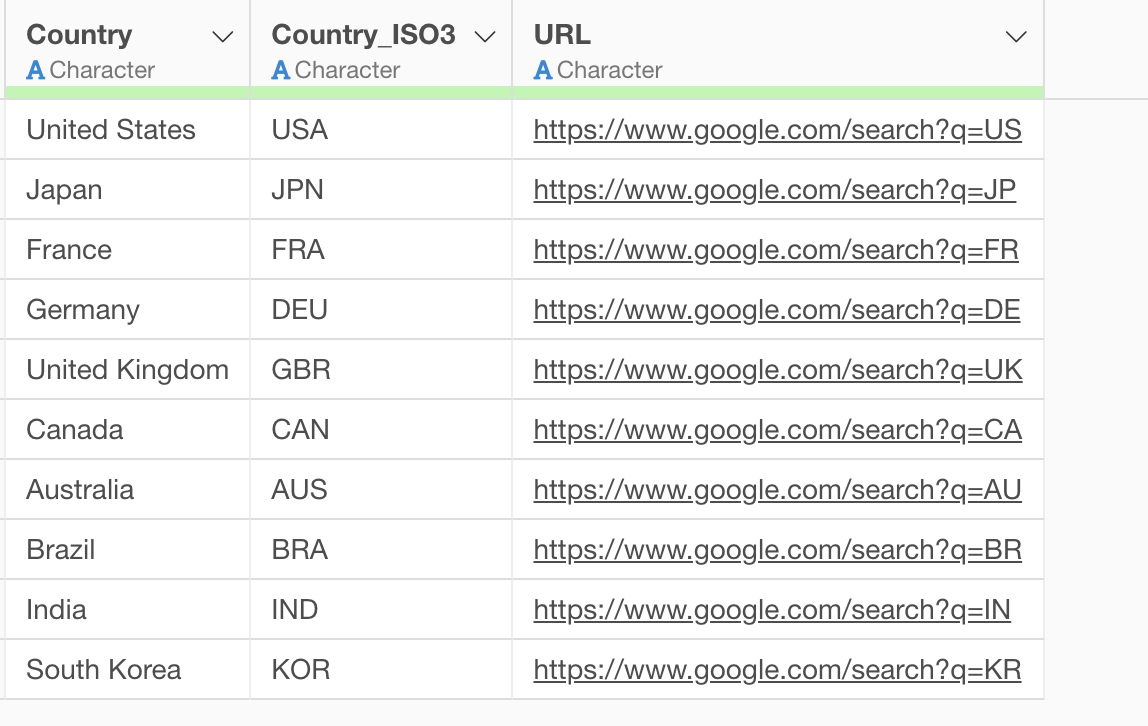Open the URL column dropdown chevron
1148x726 pixels.
pos(1016,37)
